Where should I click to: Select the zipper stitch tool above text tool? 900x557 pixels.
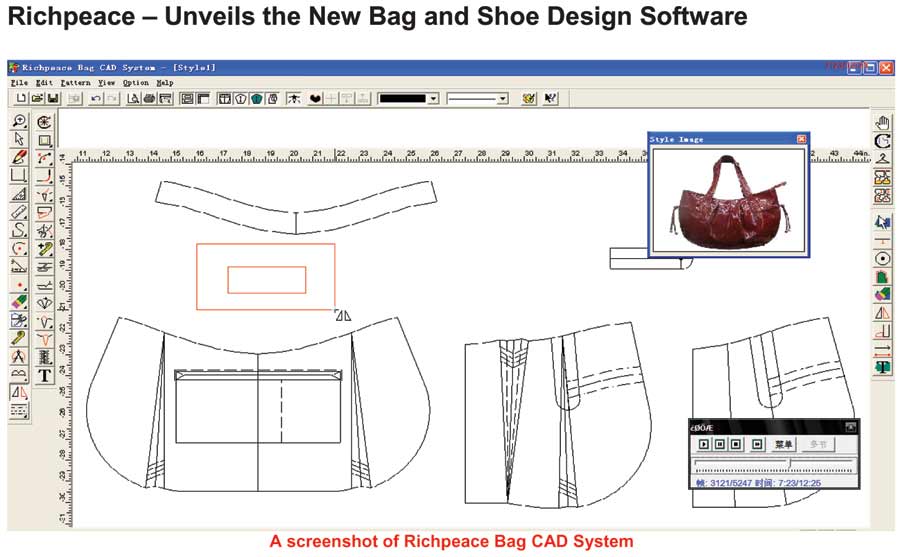44,357
